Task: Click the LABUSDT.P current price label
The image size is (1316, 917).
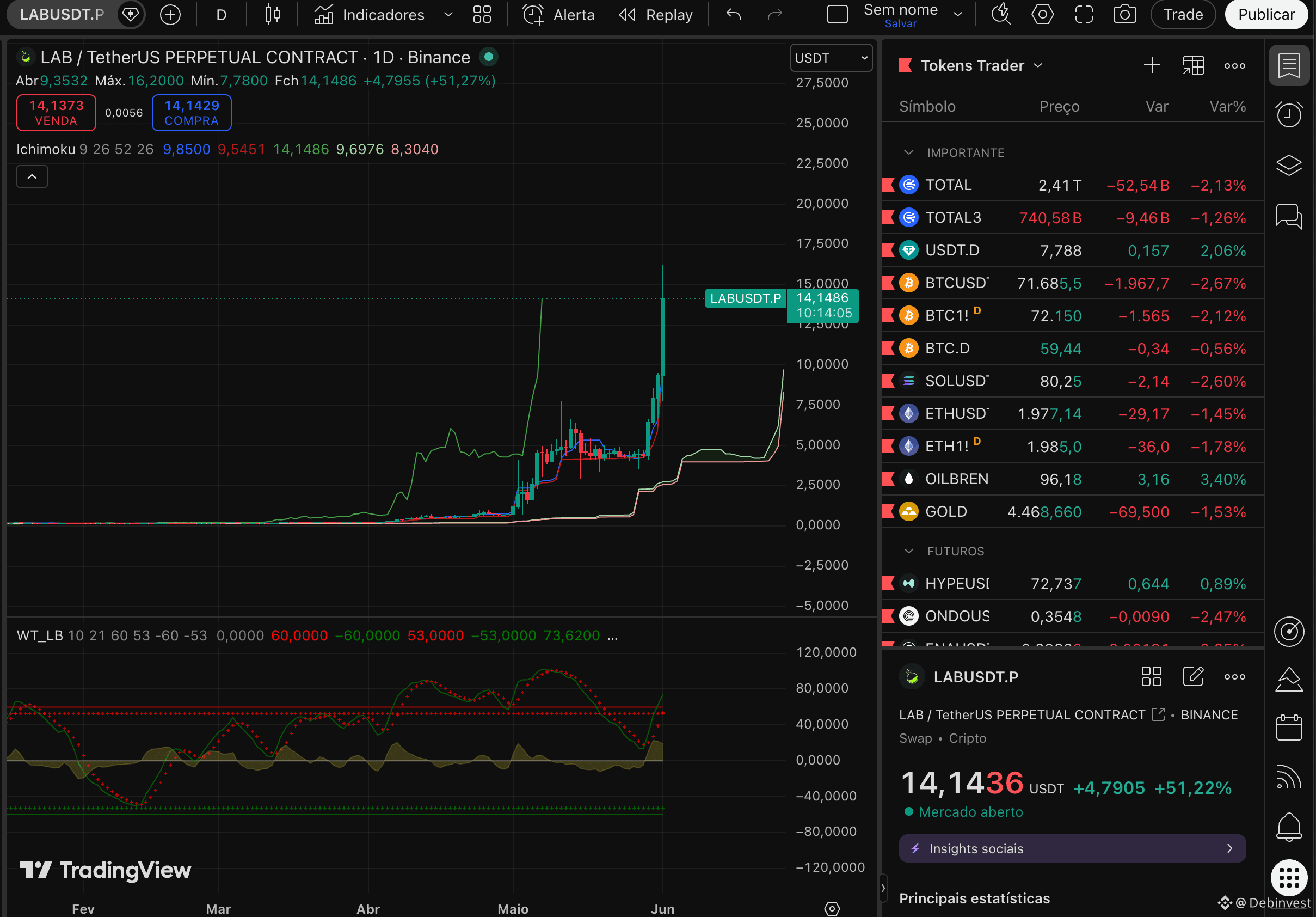Action: point(745,298)
